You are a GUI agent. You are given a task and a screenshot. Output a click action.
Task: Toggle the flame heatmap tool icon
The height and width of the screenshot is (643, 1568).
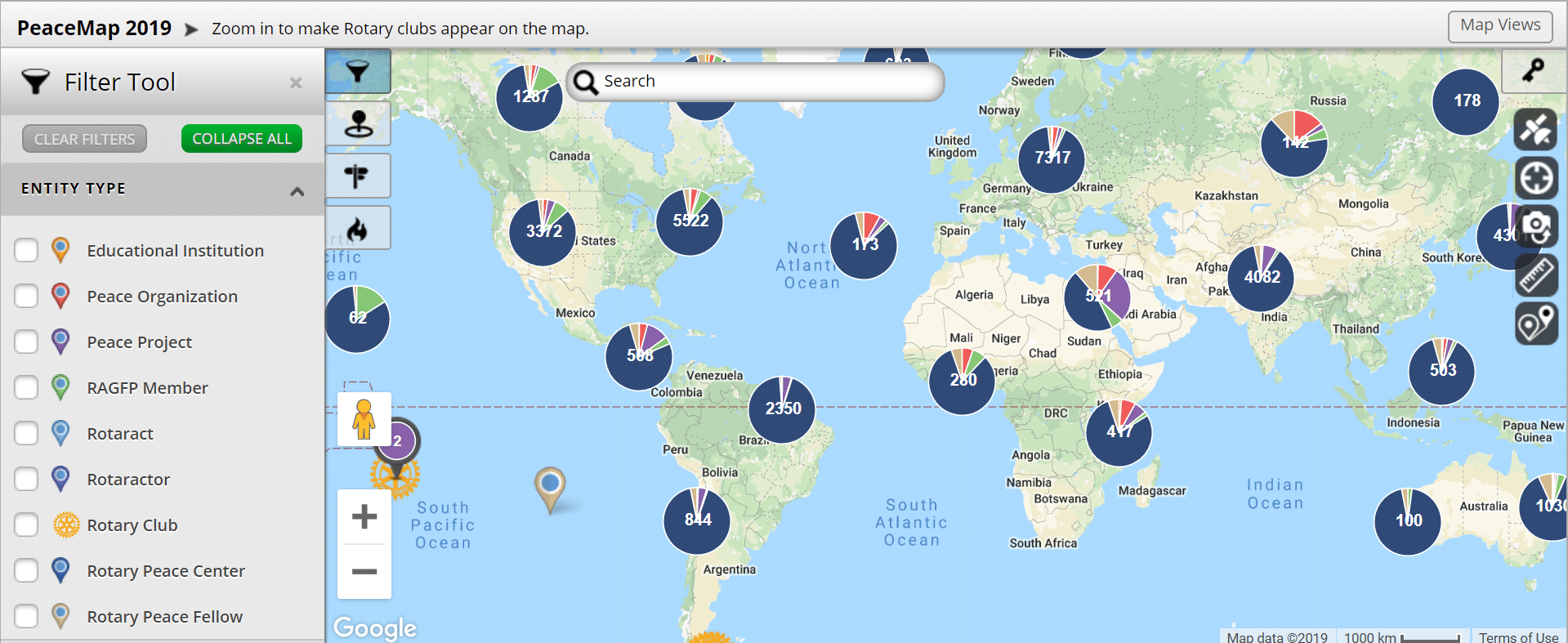(358, 228)
